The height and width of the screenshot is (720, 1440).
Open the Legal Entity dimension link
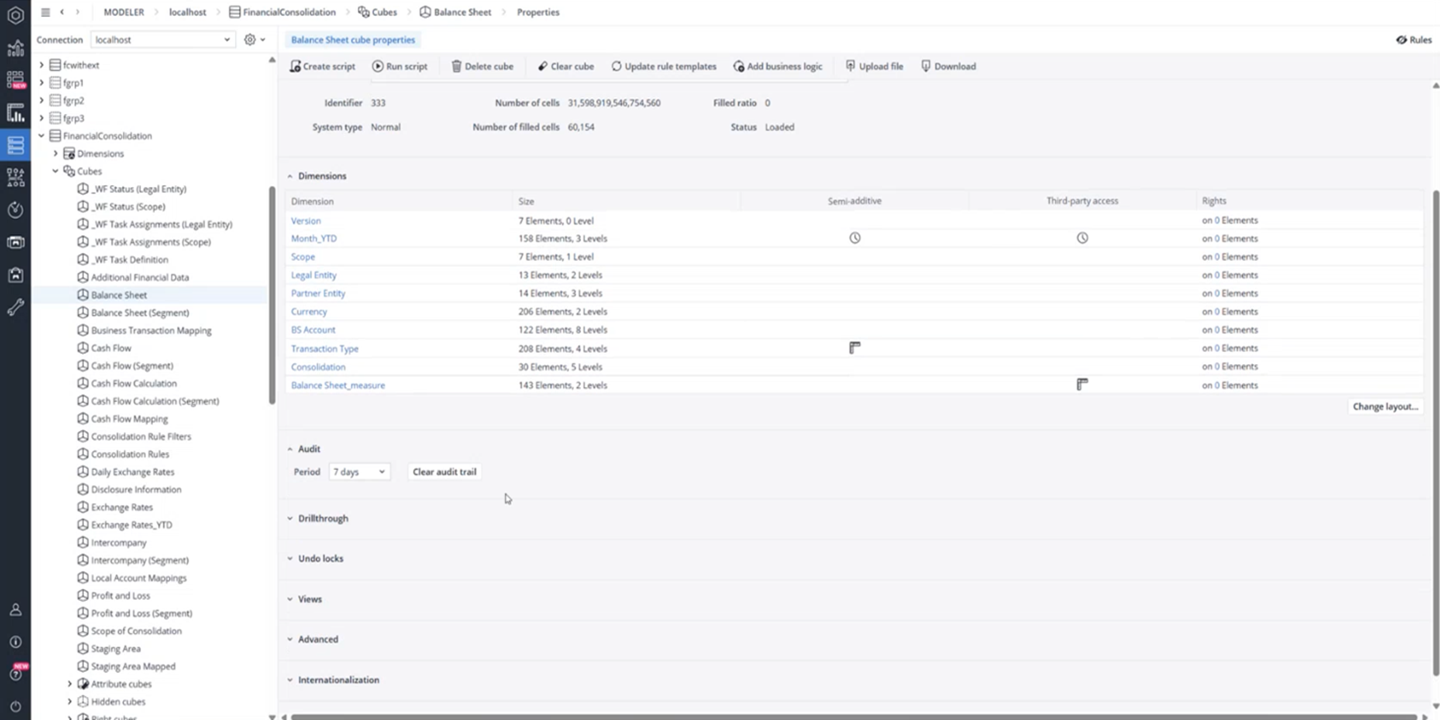pyautogui.click(x=313, y=275)
